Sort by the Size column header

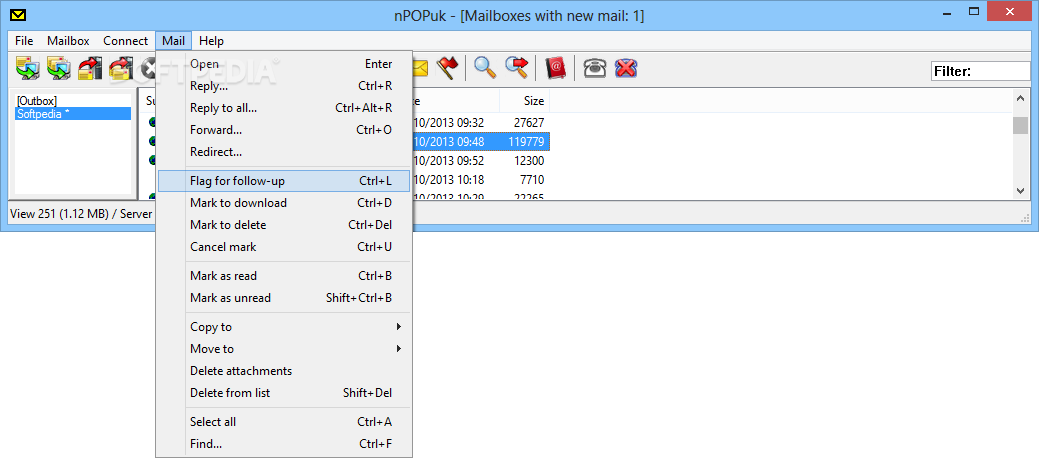pyautogui.click(x=524, y=101)
